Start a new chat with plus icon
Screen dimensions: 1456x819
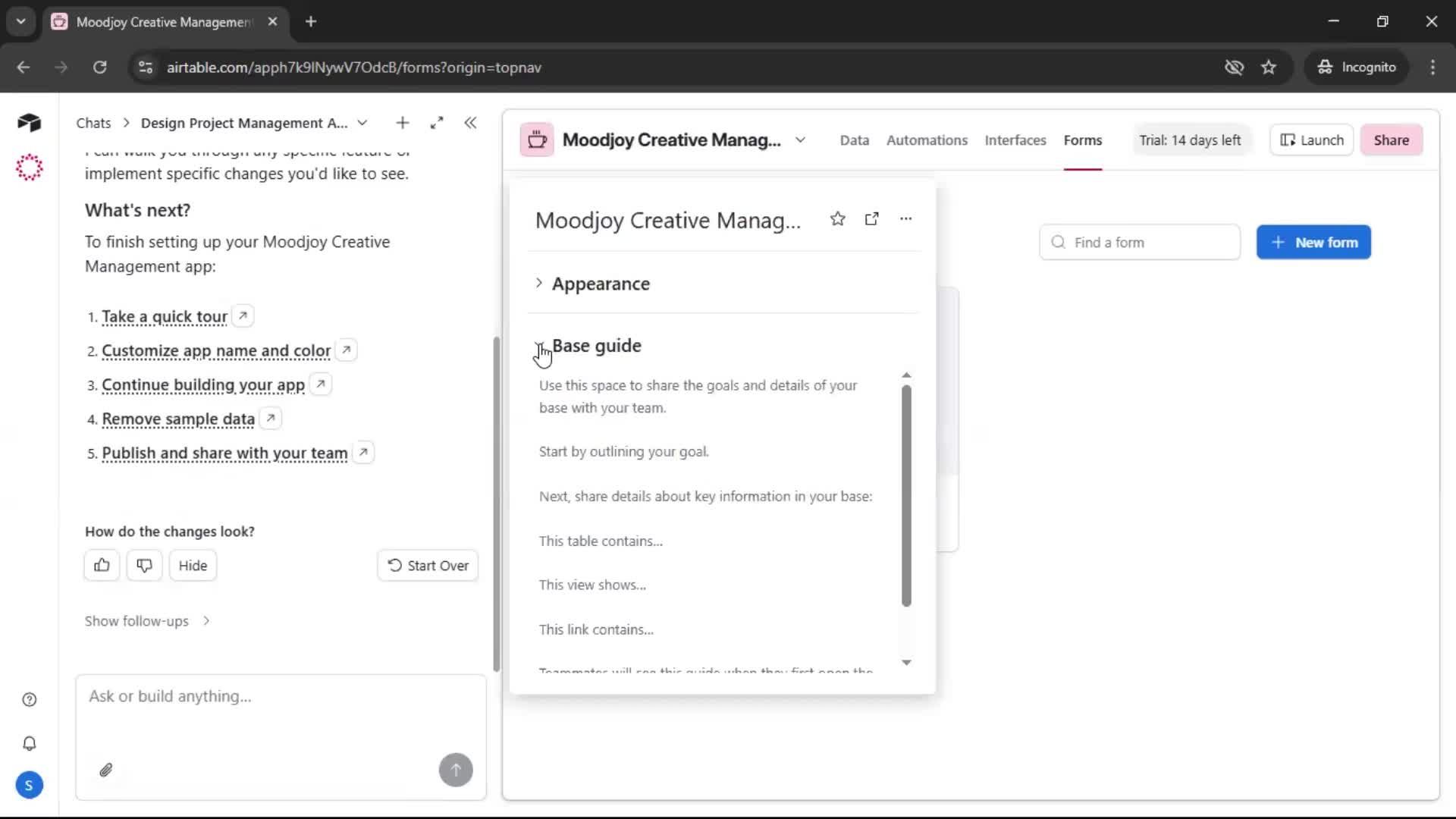point(403,123)
